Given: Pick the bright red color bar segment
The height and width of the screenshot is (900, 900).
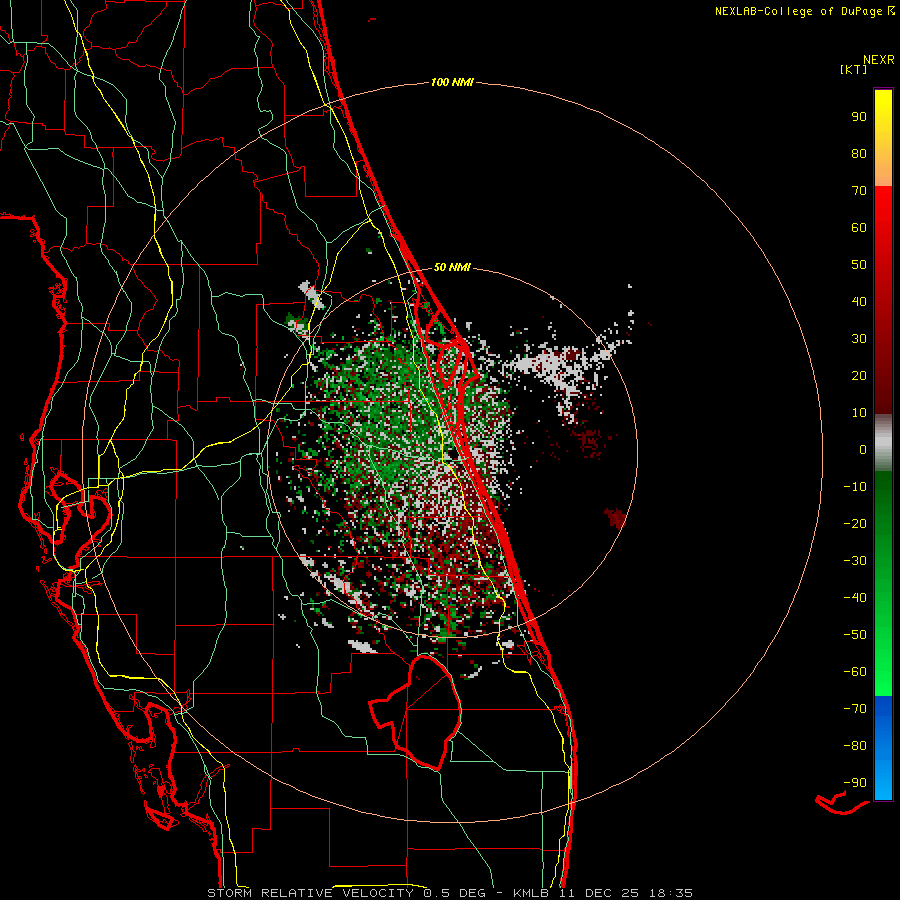Looking at the screenshot, I should pos(883,300).
